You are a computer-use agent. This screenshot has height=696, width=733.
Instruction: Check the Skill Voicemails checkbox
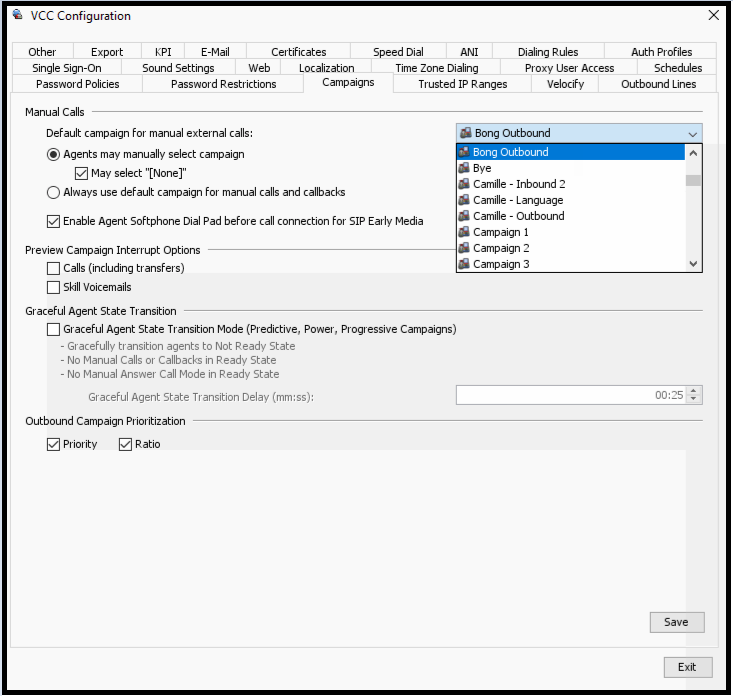[53, 287]
